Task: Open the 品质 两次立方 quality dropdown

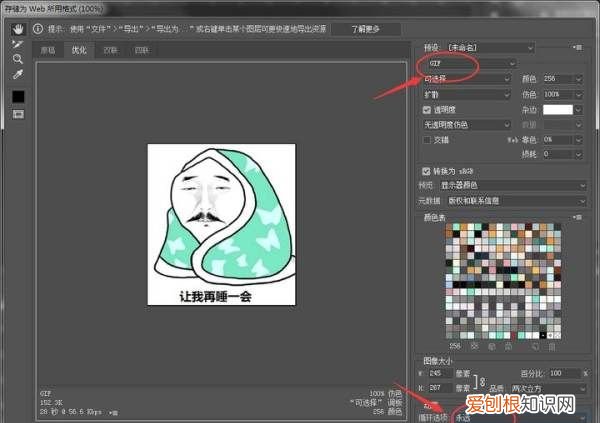Action: [548, 389]
